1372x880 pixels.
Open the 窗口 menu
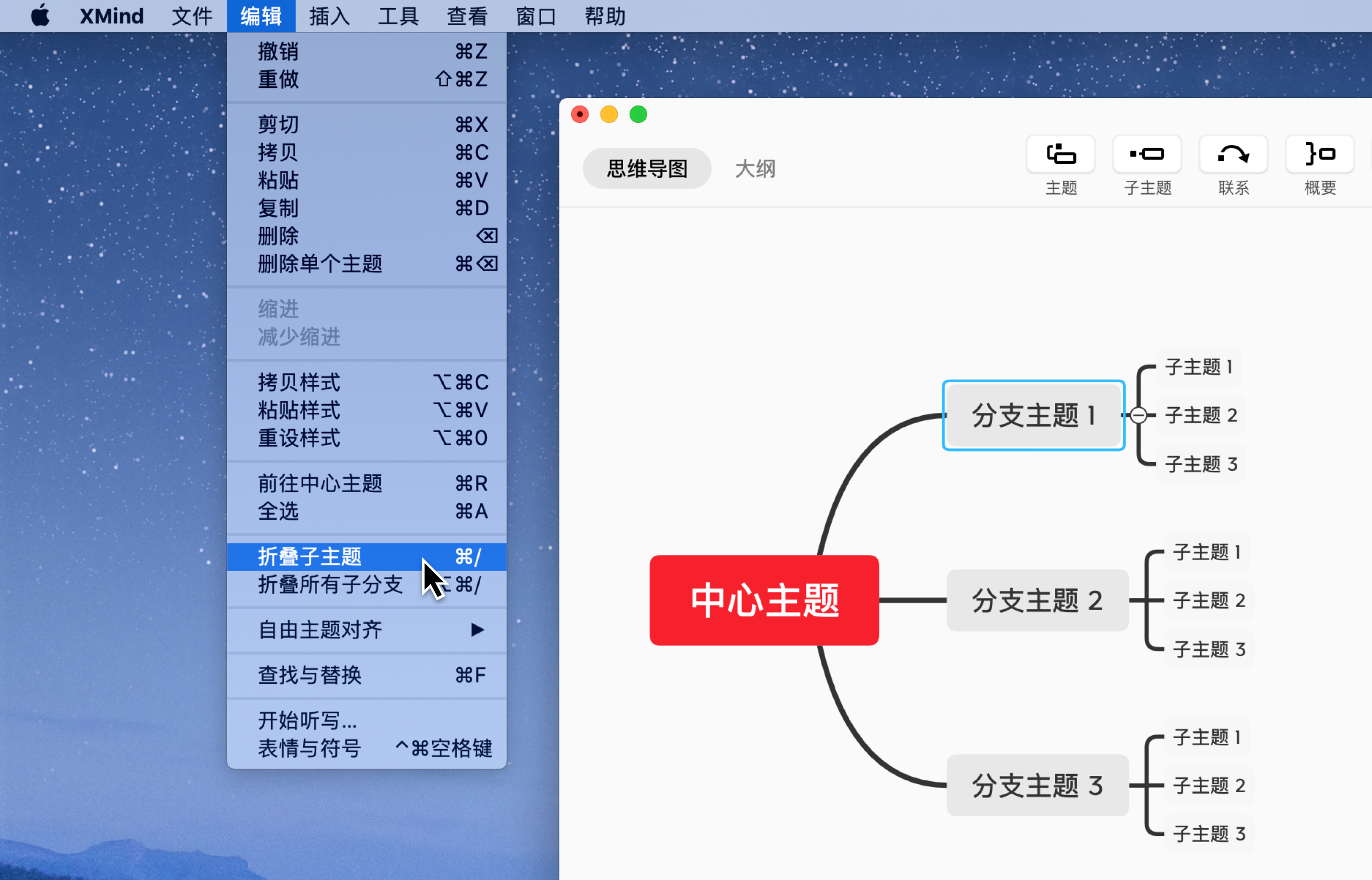[536, 16]
